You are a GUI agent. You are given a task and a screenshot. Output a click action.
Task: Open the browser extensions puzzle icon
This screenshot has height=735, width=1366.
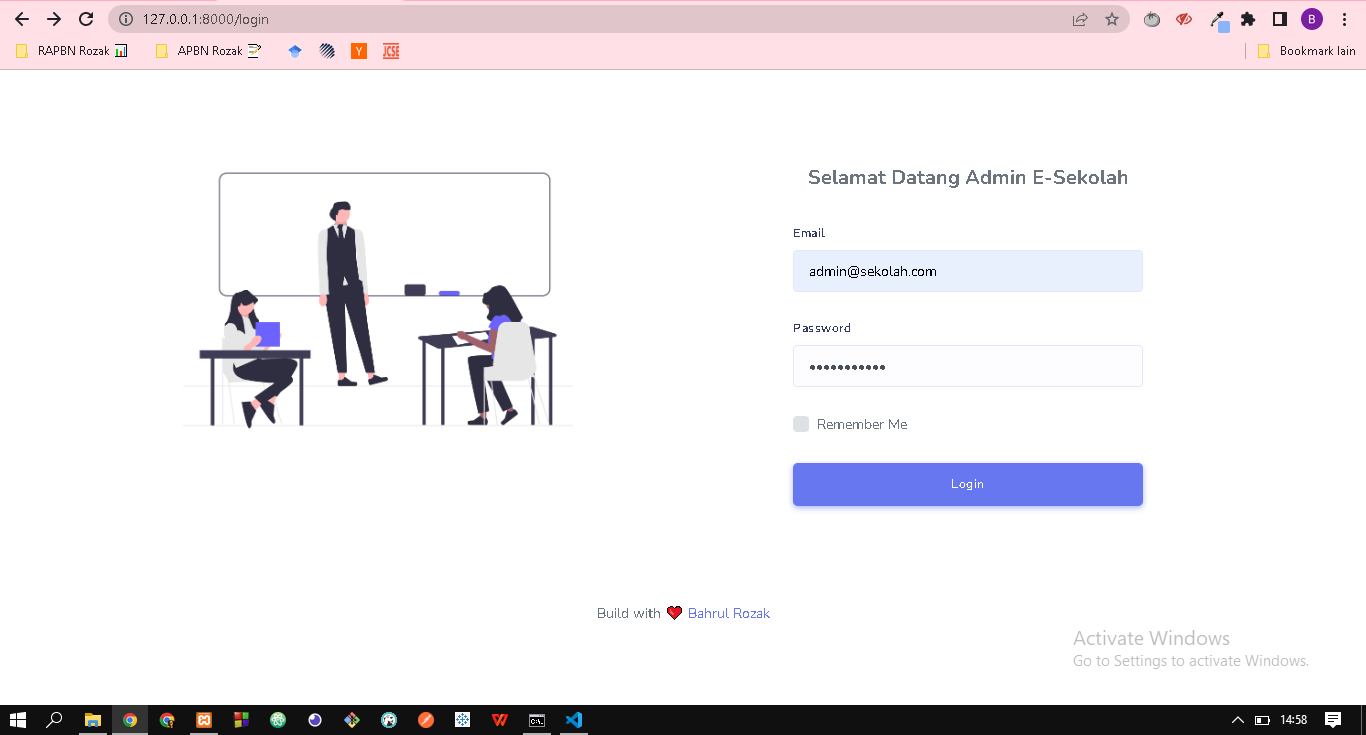[x=1248, y=18]
